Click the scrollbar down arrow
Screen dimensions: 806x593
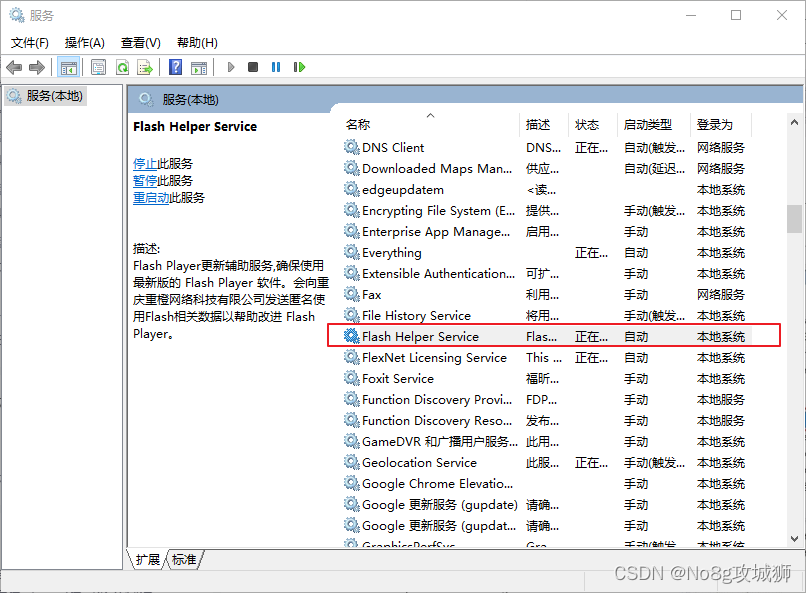(794, 539)
